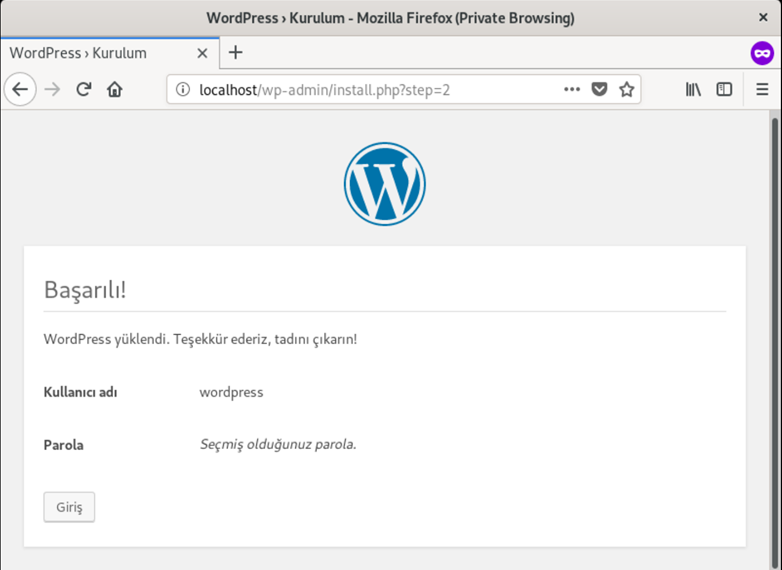The height and width of the screenshot is (570, 782).
Task: Open page actions three-dot menu
Action: 572,90
